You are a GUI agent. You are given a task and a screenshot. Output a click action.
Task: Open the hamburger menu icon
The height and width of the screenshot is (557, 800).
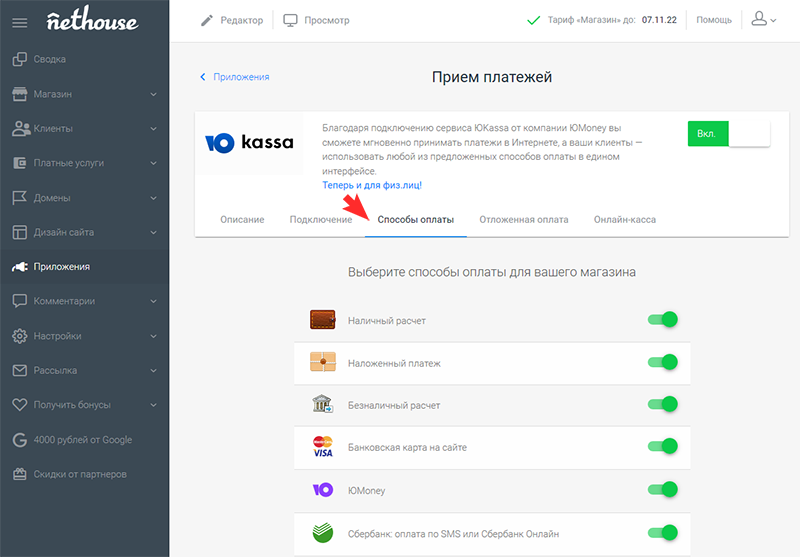(x=20, y=23)
